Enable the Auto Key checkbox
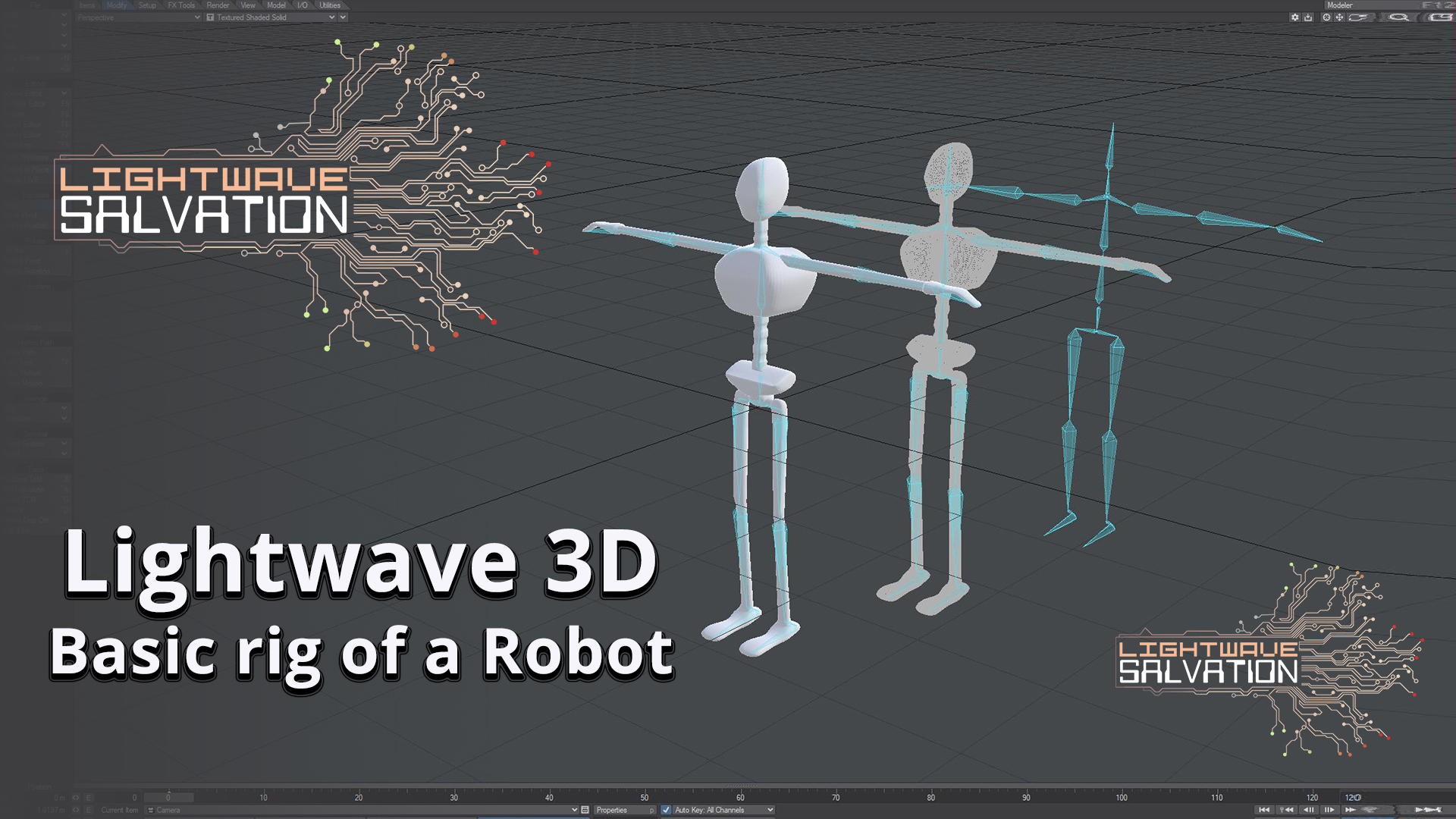Screen dimensions: 1456x819 666,810
